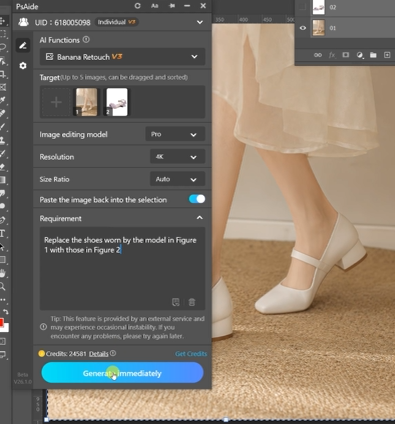Click layer name '02' in Layers panel
Image resolution: width=395 pixels, height=424 pixels.
coord(333,7)
